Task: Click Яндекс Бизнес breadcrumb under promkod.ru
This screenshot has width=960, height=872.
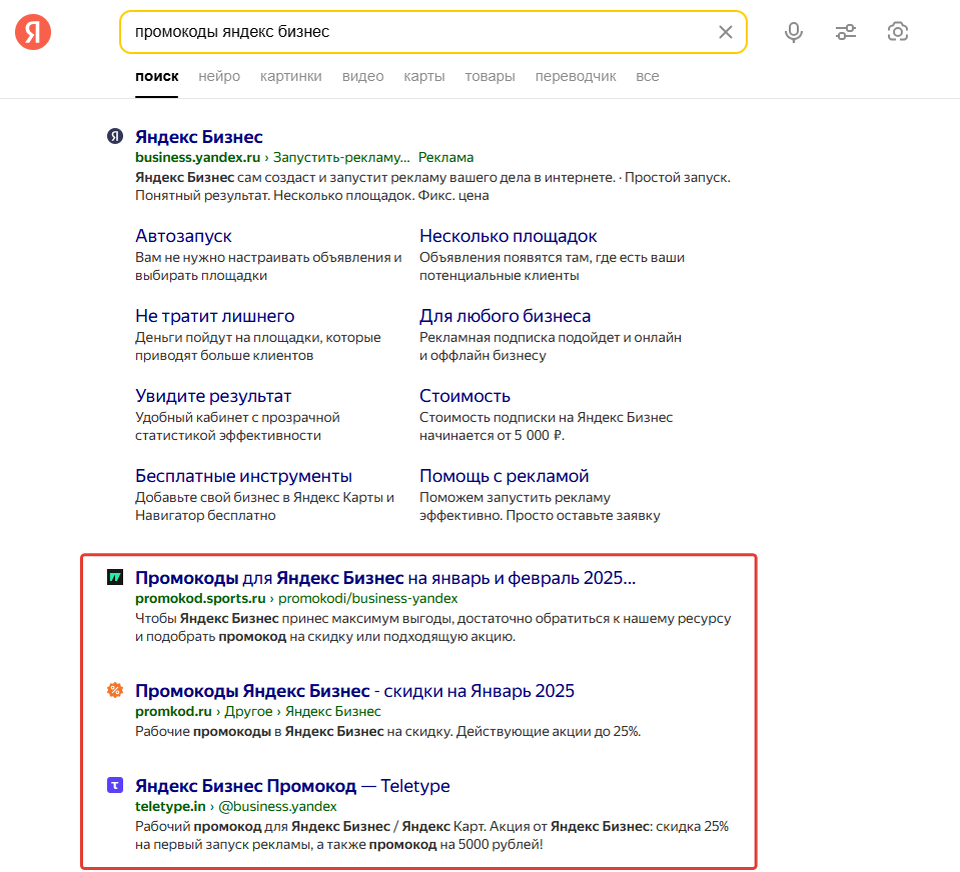Action: pos(333,712)
